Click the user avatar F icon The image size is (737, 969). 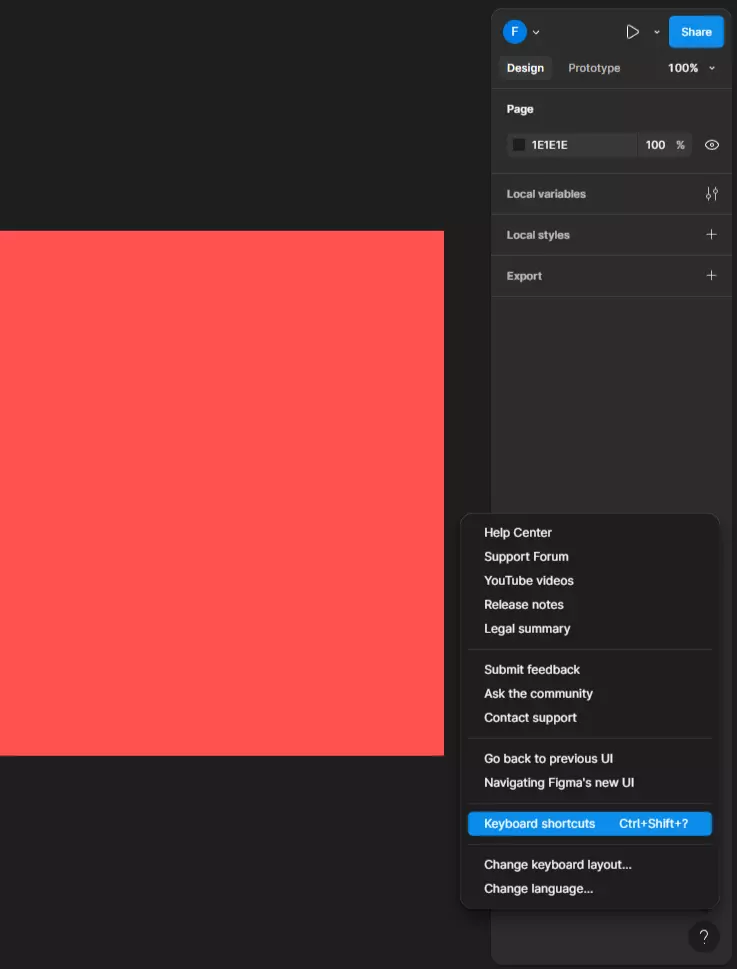(x=514, y=32)
